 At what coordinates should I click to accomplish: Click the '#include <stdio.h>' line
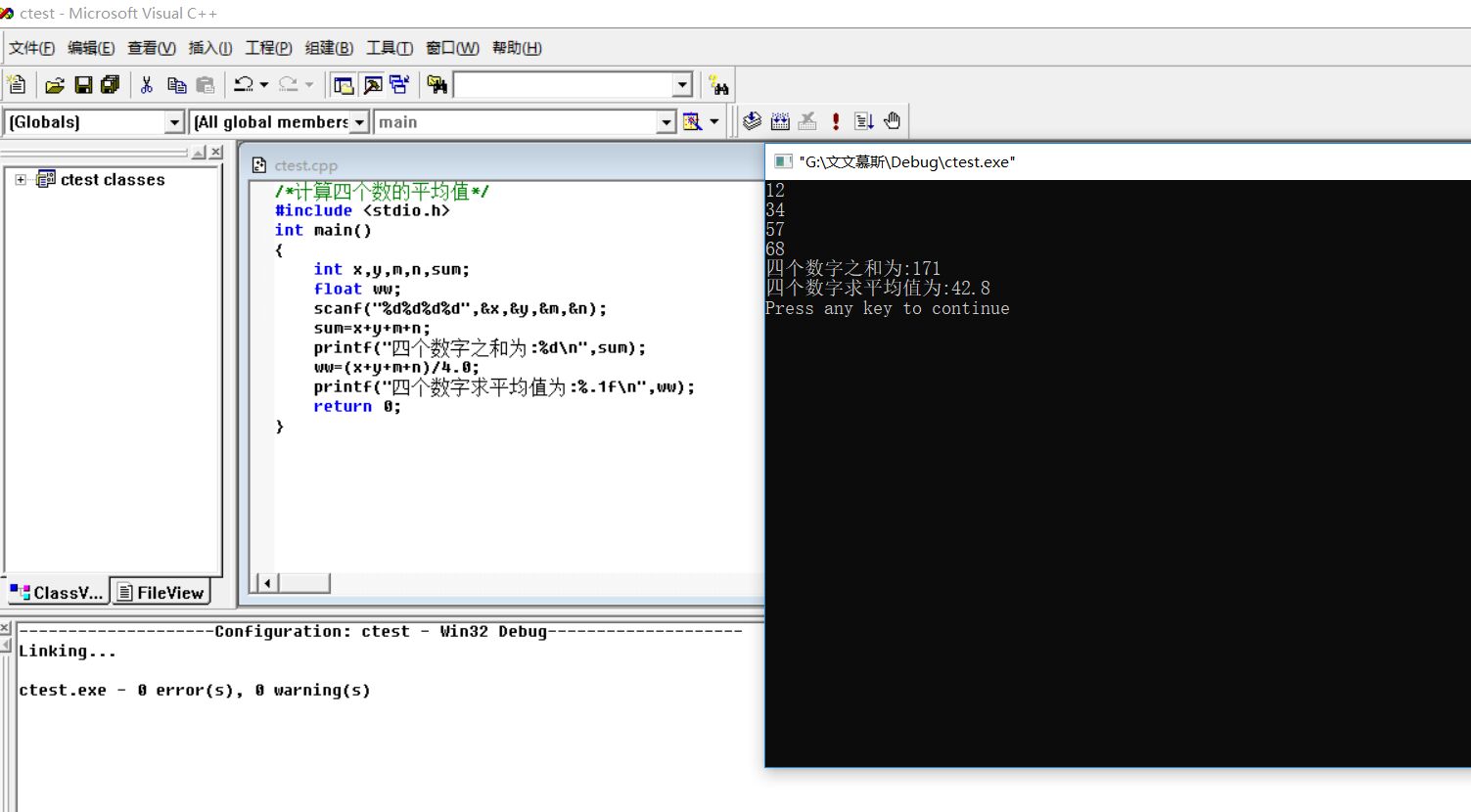(x=362, y=210)
